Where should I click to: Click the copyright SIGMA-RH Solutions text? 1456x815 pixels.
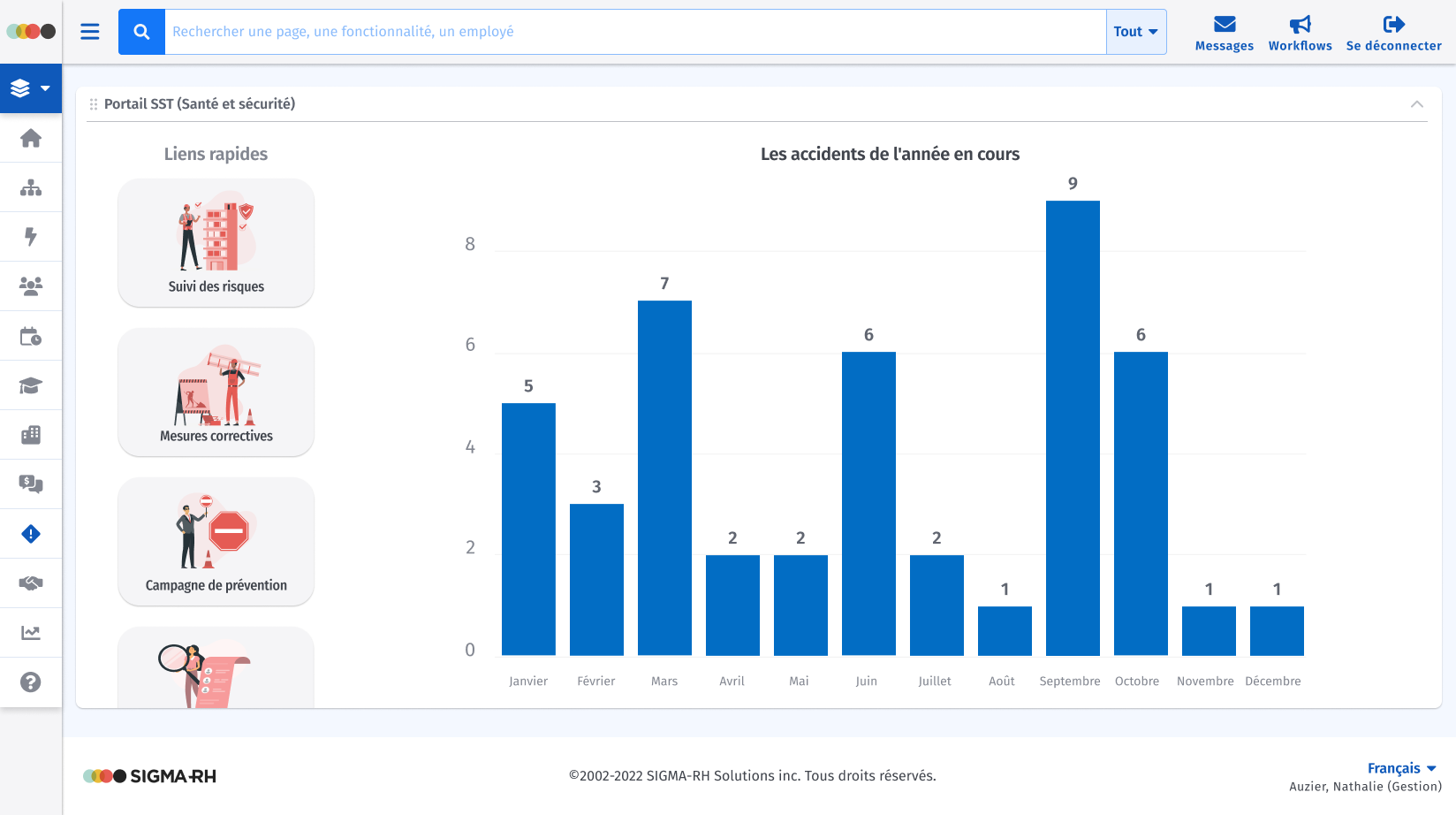753,776
